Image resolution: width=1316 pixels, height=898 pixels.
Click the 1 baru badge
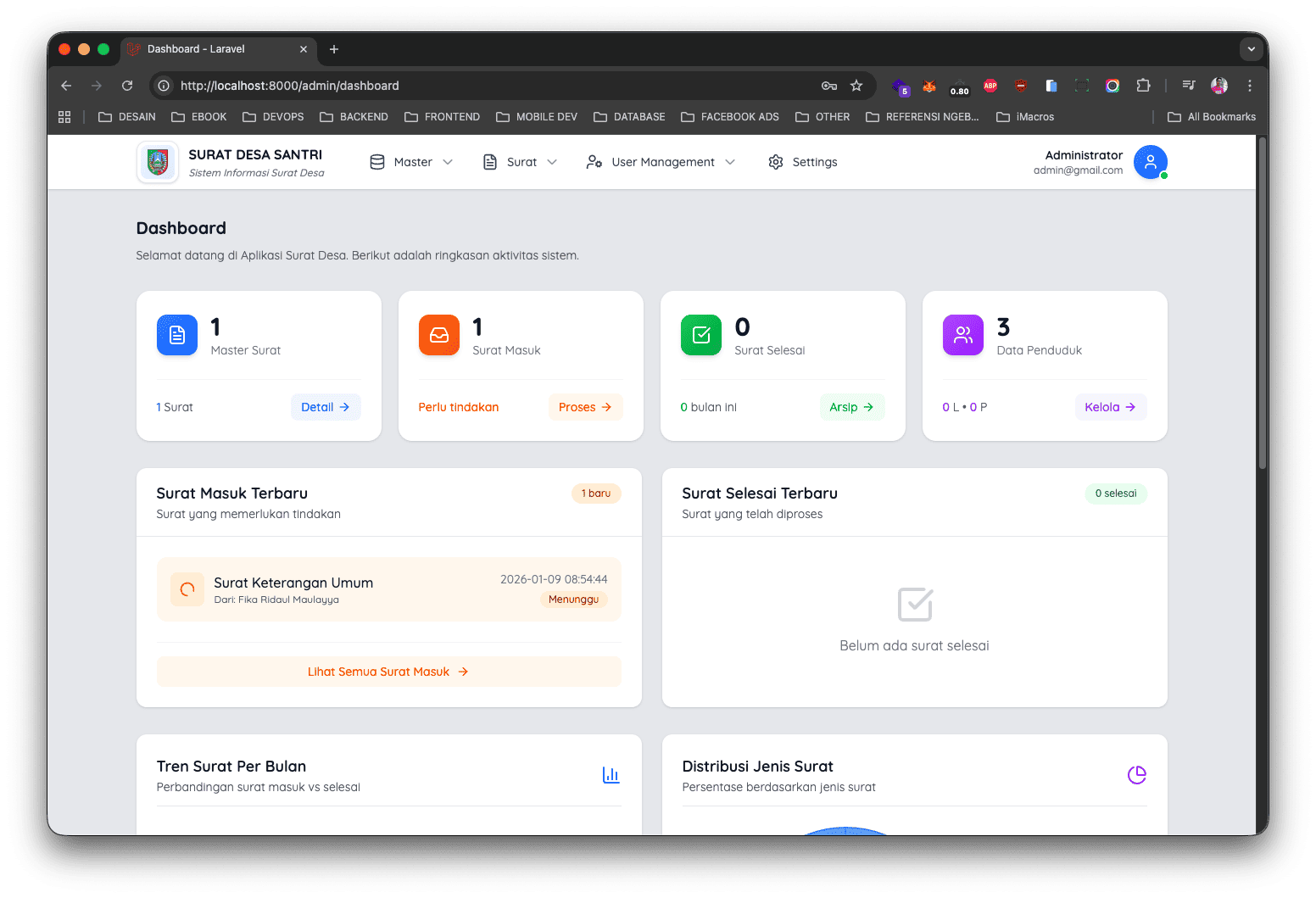point(596,494)
